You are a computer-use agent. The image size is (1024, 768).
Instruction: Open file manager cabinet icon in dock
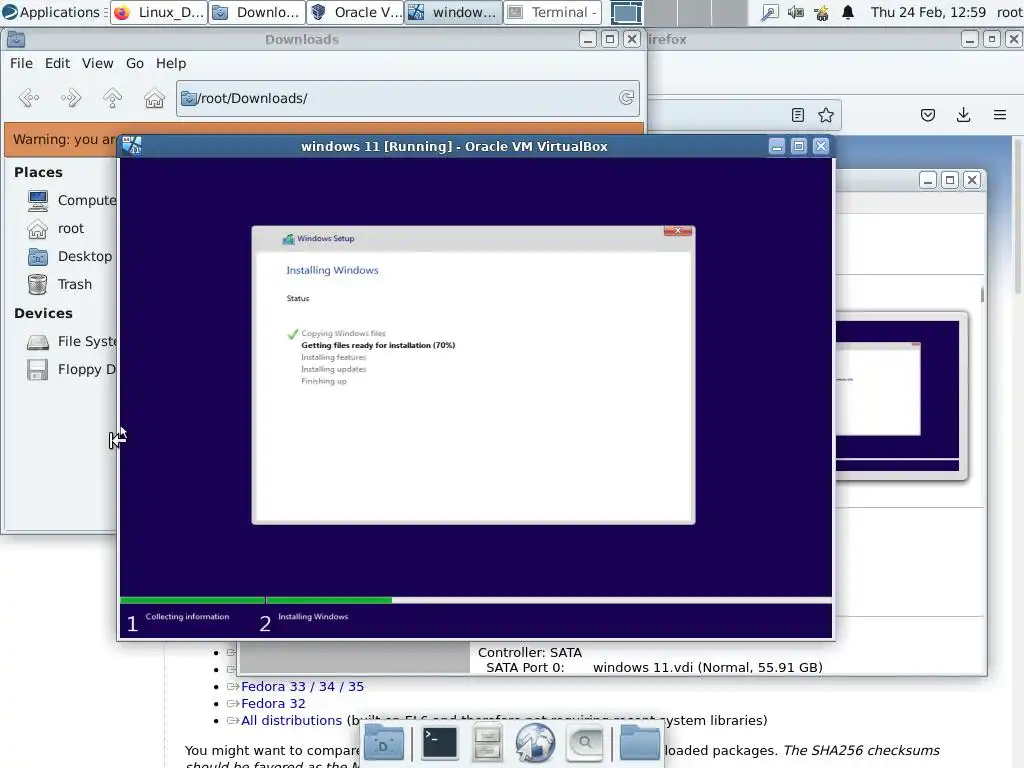click(487, 743)
